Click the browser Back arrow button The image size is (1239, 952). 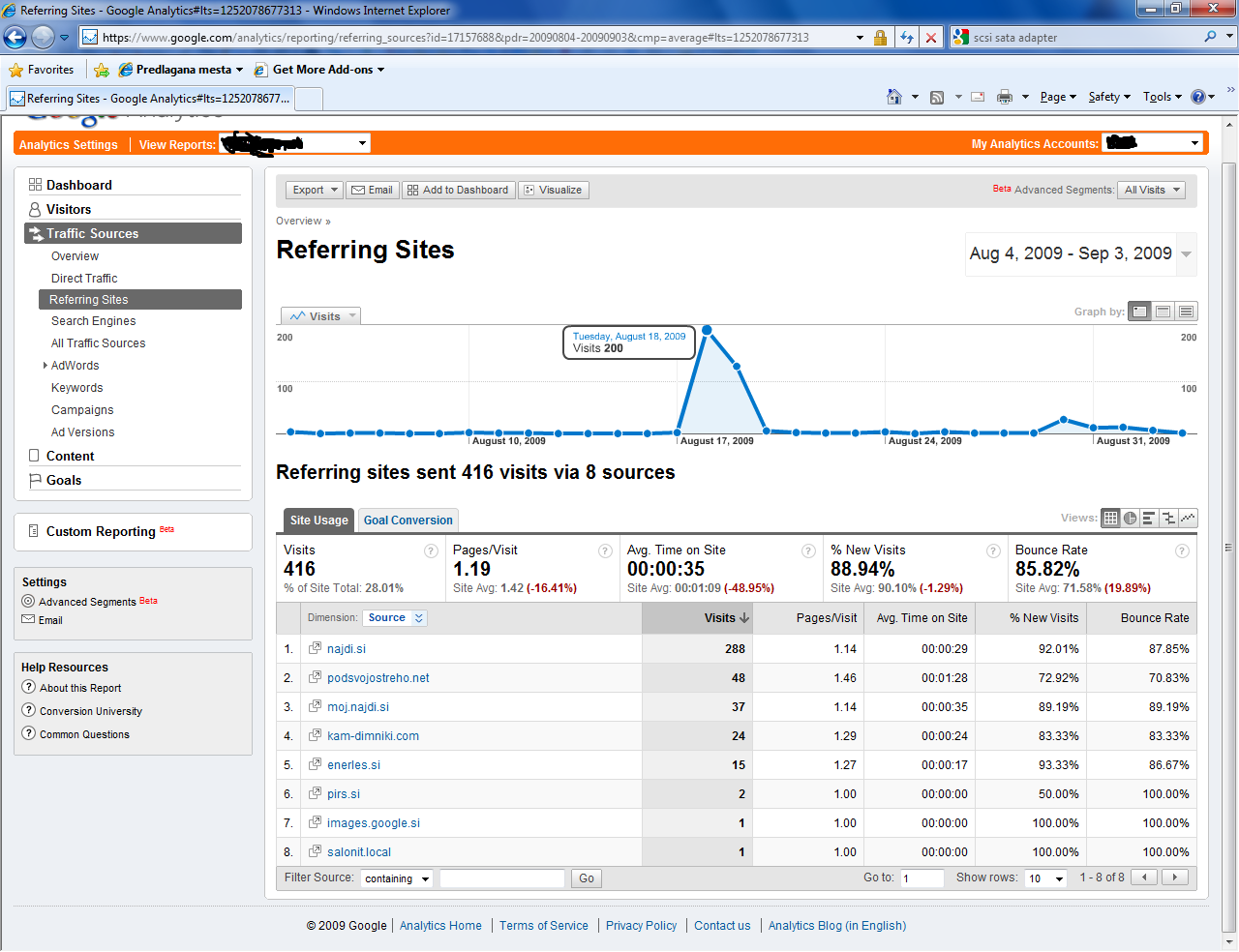15,38
